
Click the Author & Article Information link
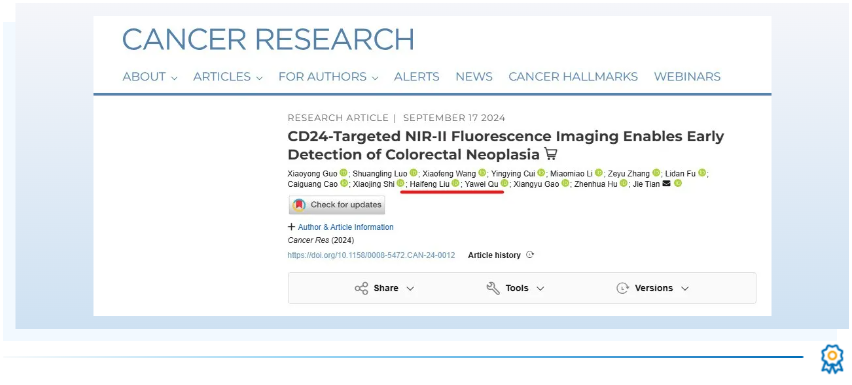(346, 227)
